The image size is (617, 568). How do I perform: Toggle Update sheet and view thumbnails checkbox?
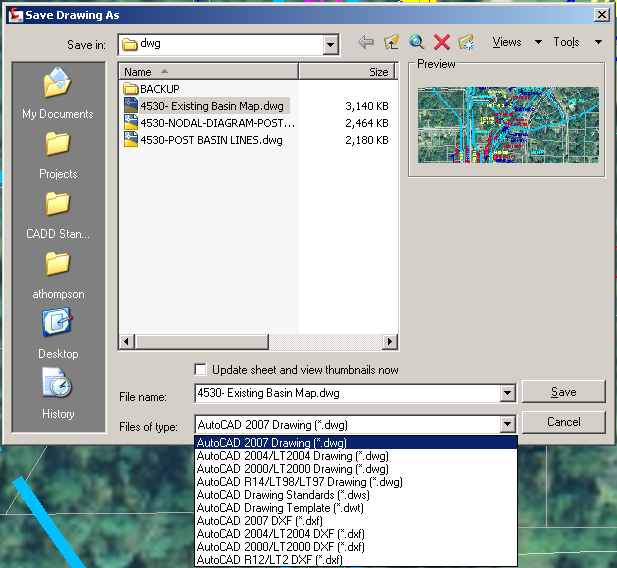pyautogui.click(x=200, y=370)
